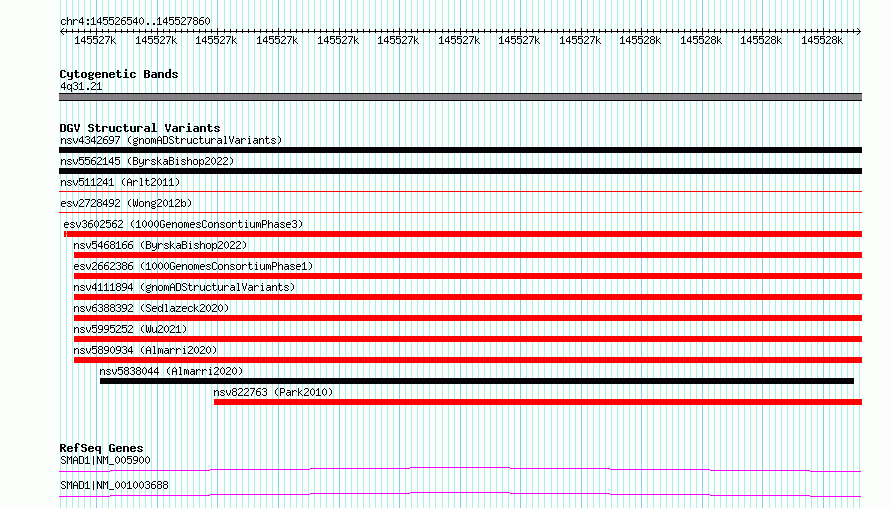Click the red bar under esv2662386
Image resolution: width=890 pixels, height=508 pixels.
click(x=468, y=276)
